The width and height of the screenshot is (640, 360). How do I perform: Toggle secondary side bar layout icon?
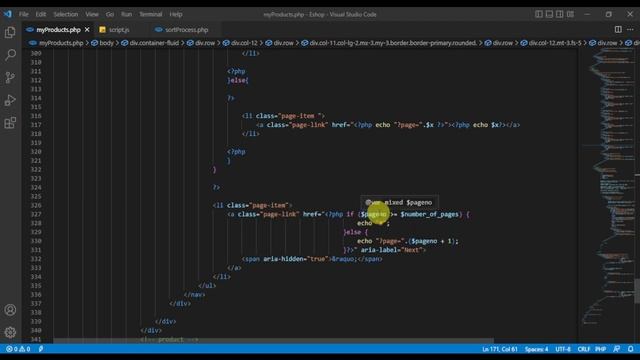point(560,14)
